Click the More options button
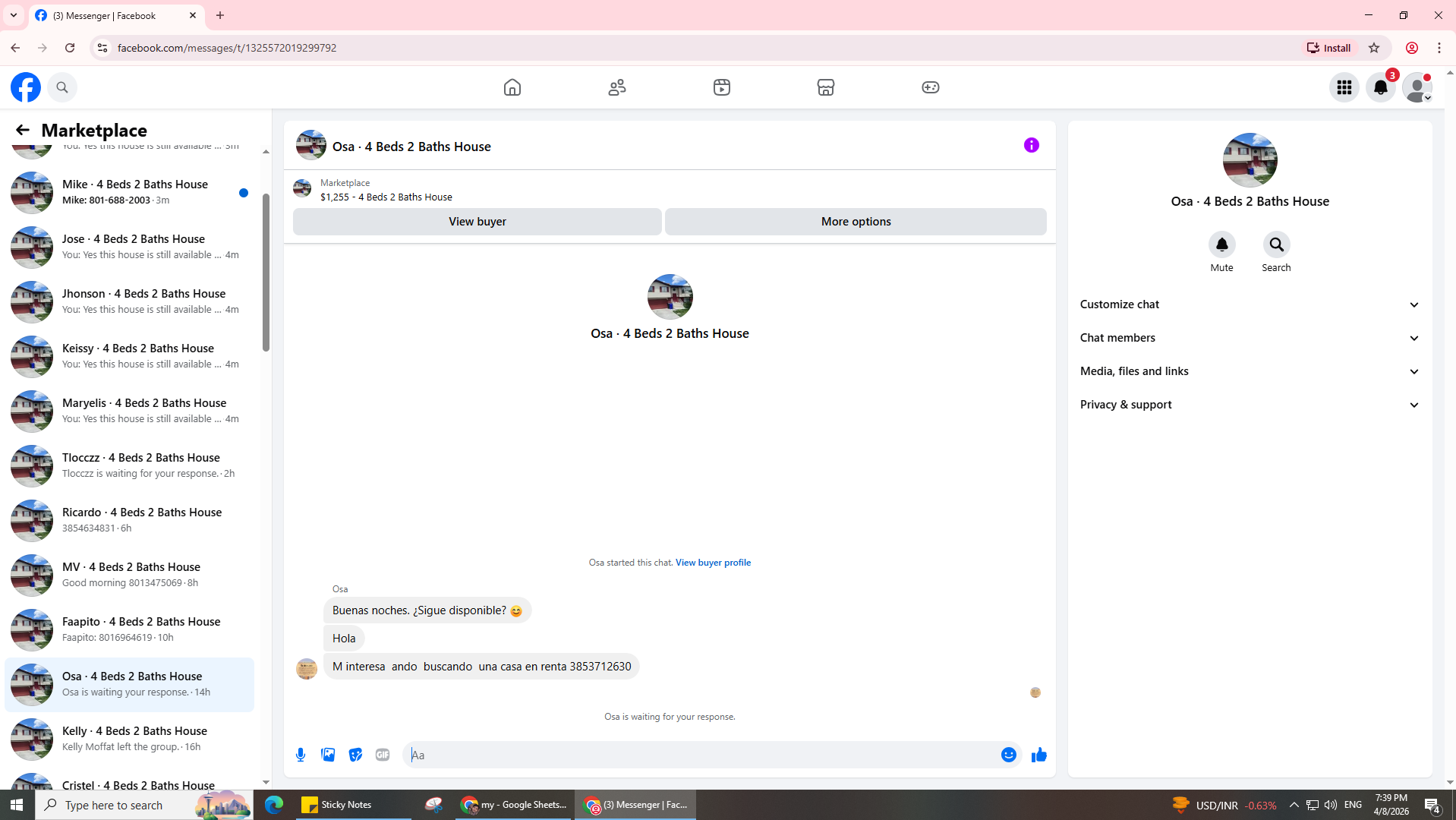Image resolution: width=1456 pixels, height=820 pixels. click(856, 222)
